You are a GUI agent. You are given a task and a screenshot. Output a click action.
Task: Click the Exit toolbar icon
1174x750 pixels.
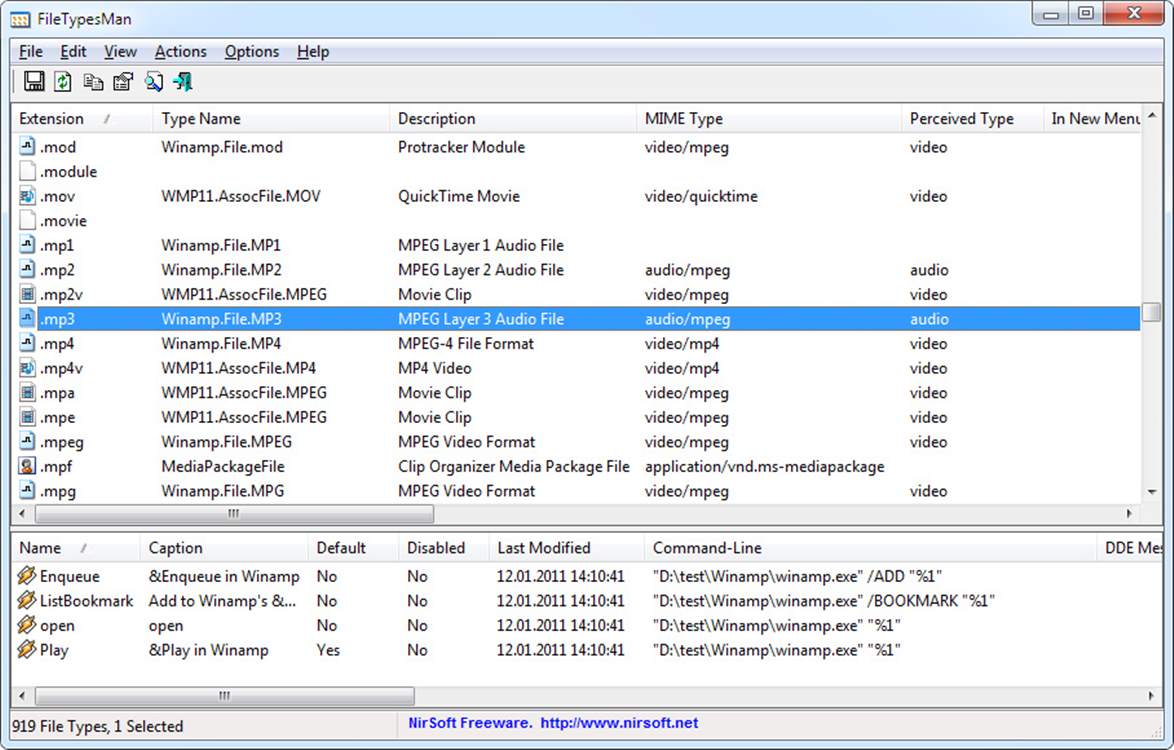(183, 81)
